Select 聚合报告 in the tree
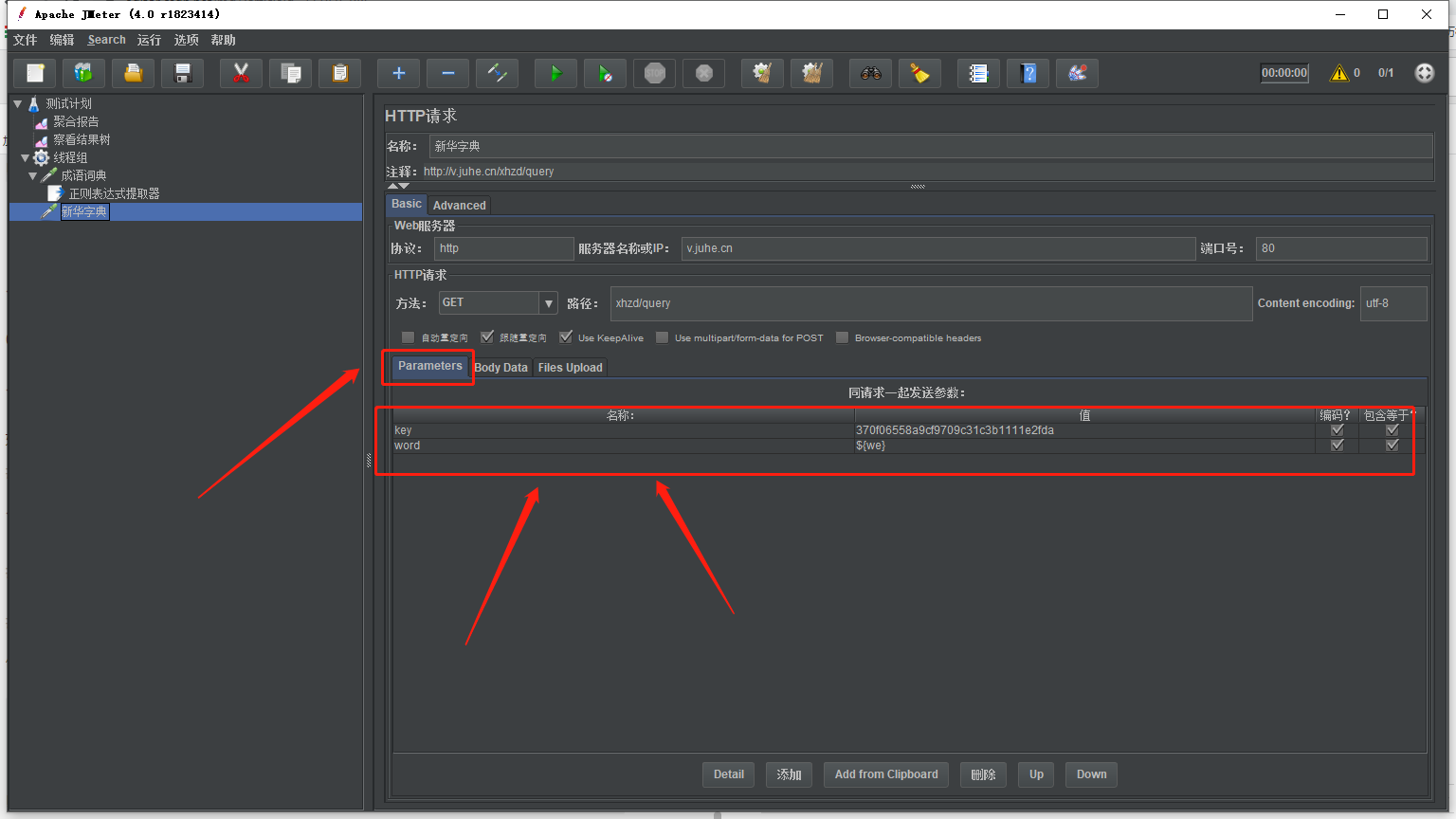The width and height of the screenshot is (1456, 819). [x=76, y=121]
